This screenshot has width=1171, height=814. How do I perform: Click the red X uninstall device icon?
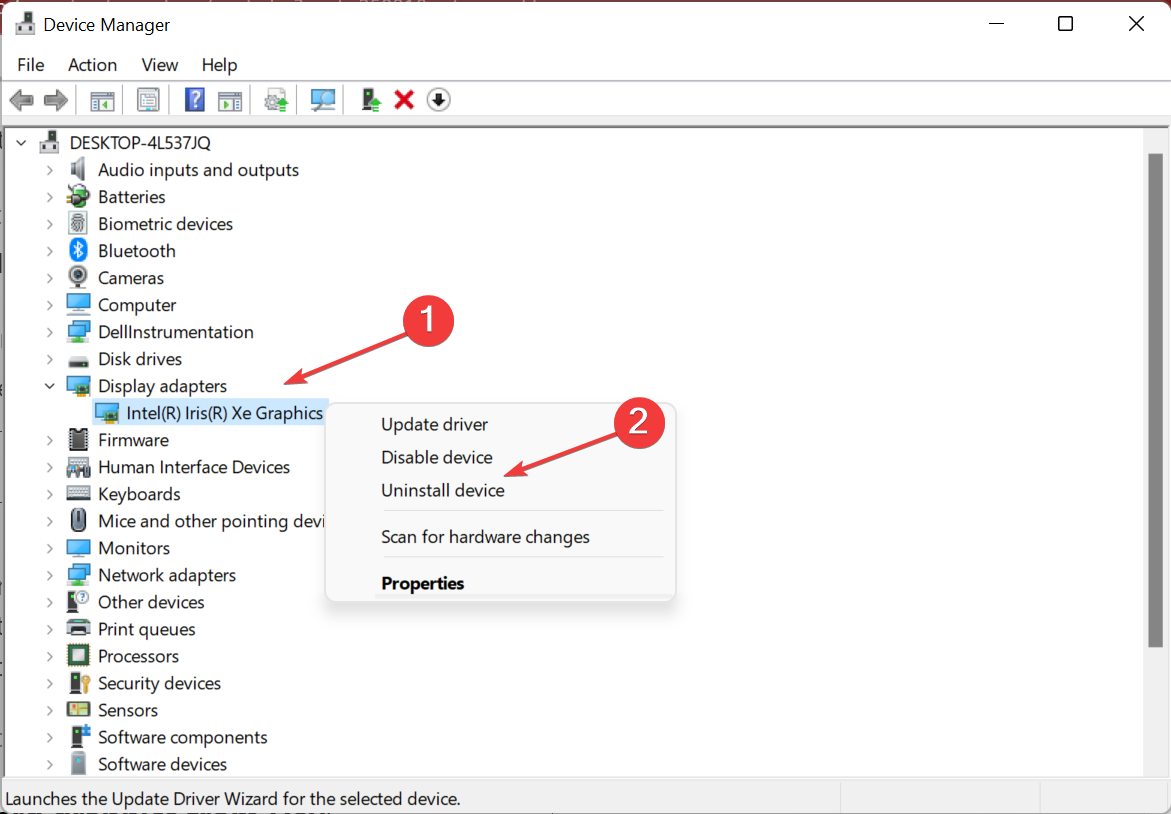coord(404,100)
